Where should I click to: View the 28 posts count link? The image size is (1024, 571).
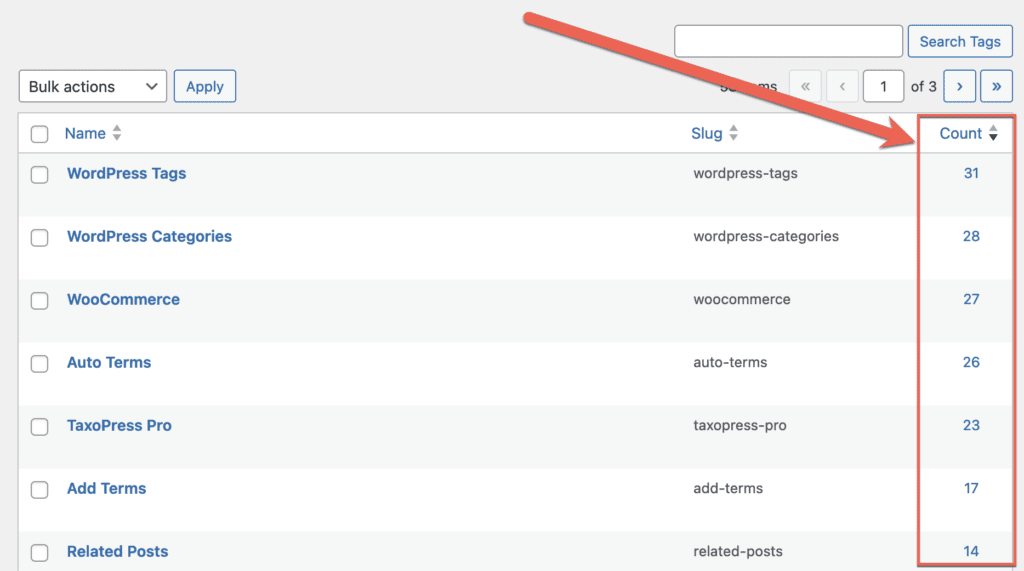coord(971,237)
